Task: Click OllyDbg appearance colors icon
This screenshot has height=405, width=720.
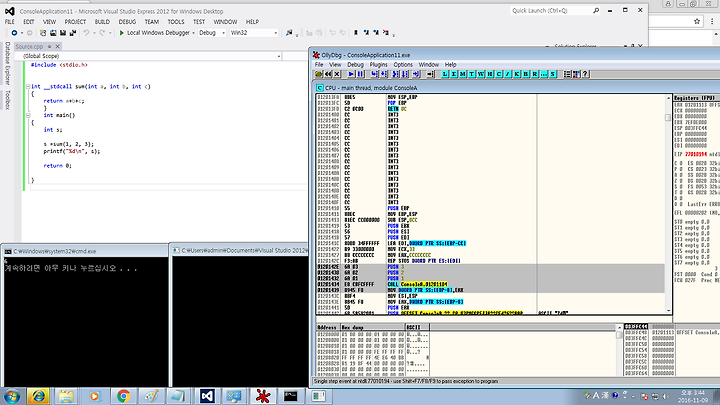Action: coord(577,74)
